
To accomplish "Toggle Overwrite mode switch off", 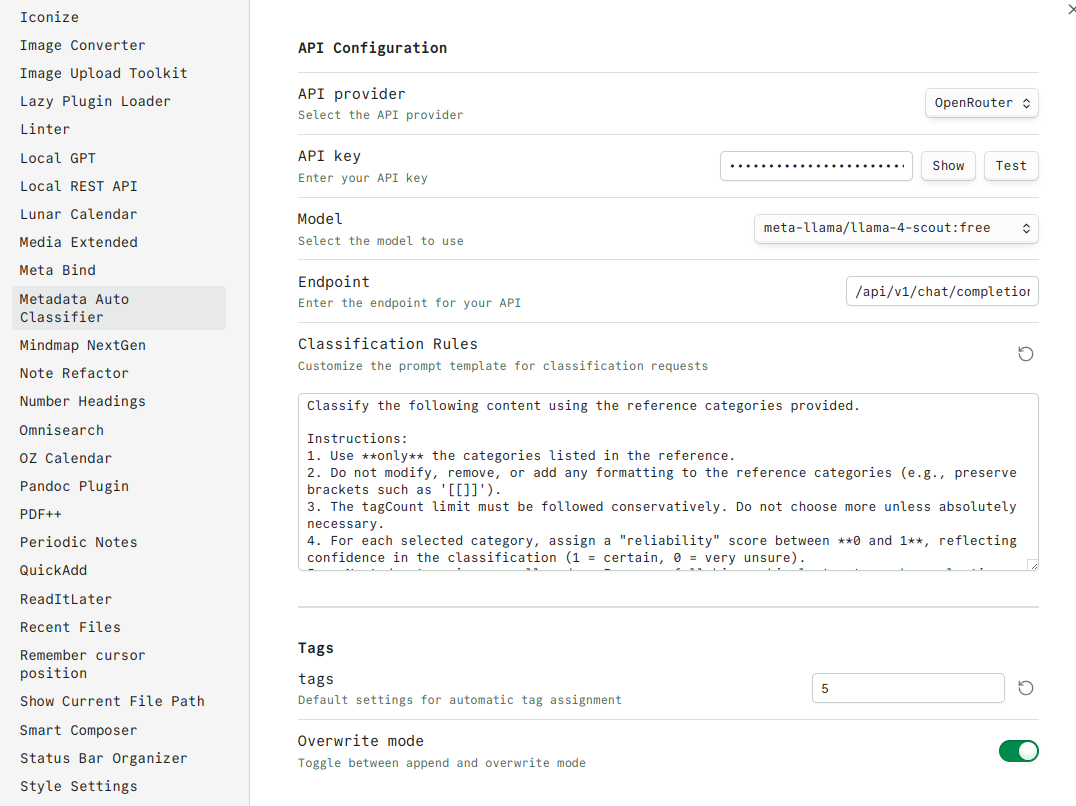I will [1018, 751].
